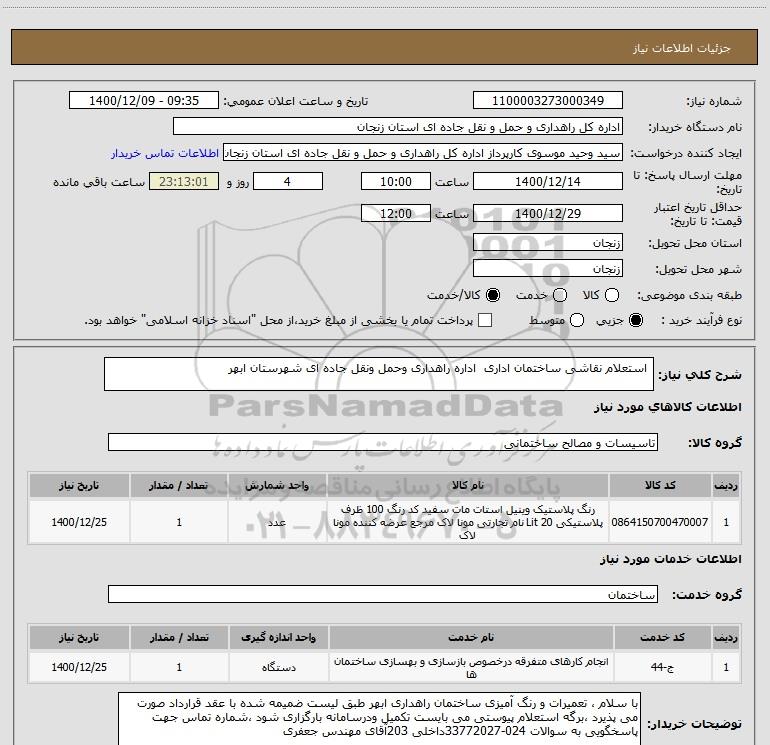Select the کالا radio button
Image resolution: width=770 pixels, height=745 pixels.
click(x=612, y=295)
